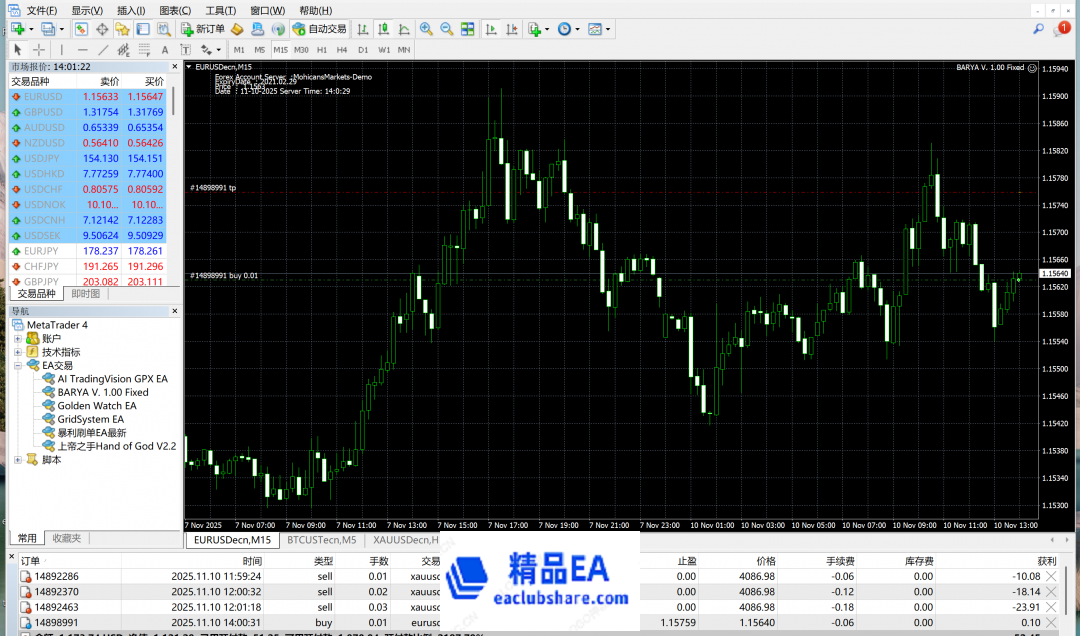This screenshot has height=636, width=1080.
Task: Toggle the 自动交易 AutoTrading button
Action: (320, 29)
